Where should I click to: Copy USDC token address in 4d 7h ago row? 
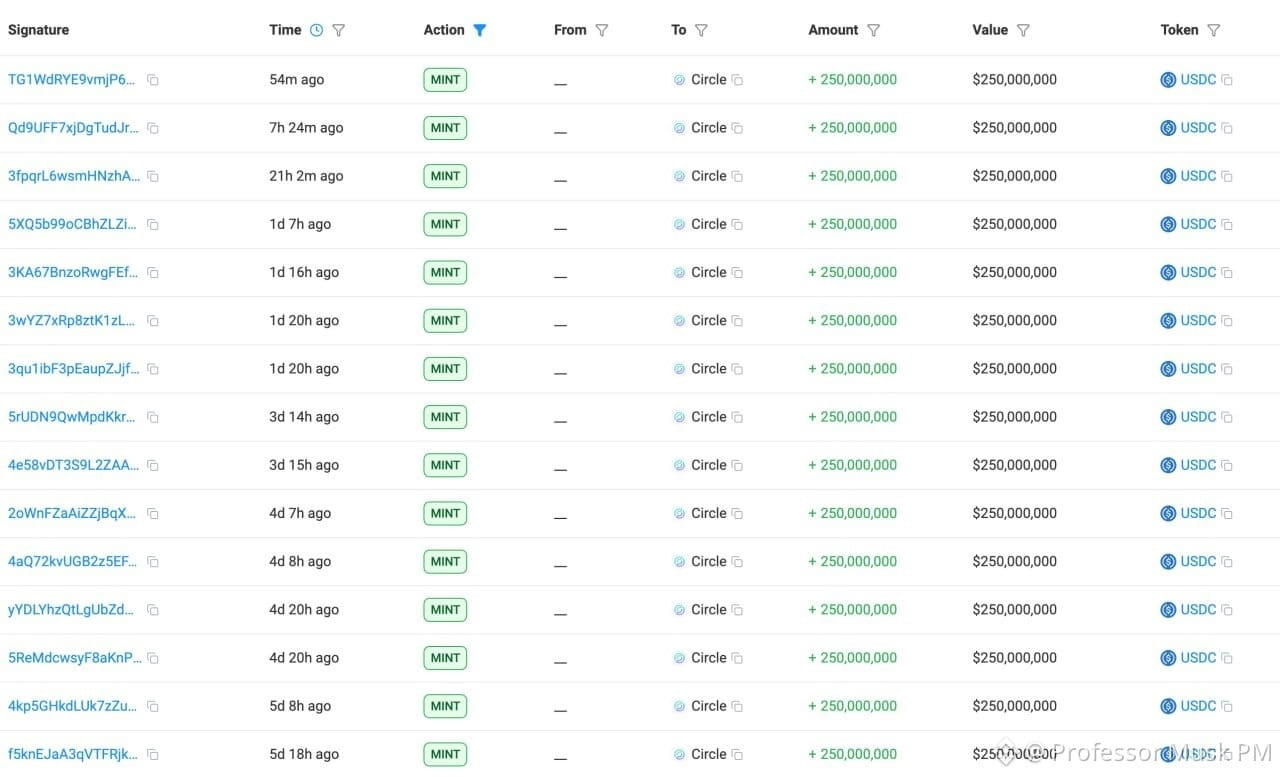(x=1227, y=514)
